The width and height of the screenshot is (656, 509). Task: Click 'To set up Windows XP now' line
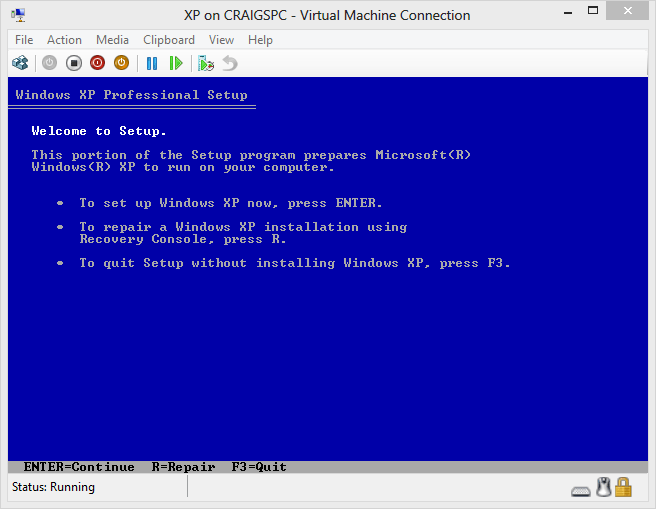point(231,203)
